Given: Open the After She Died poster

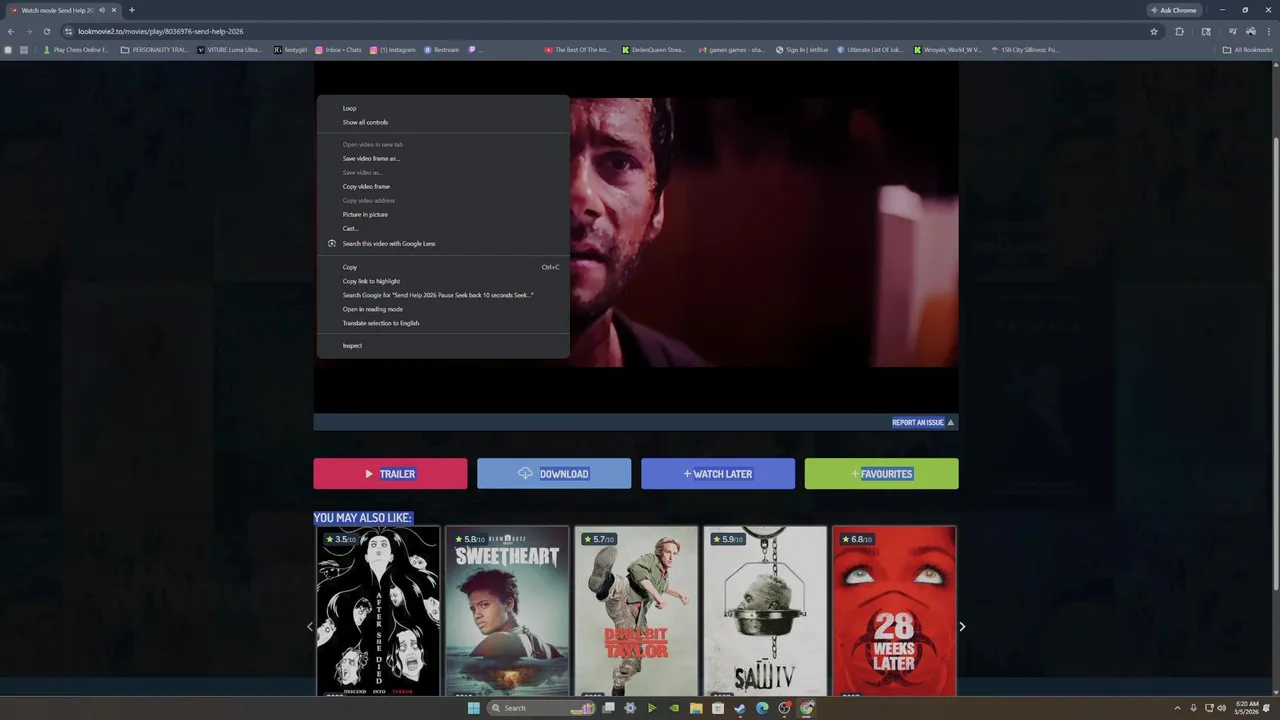Looking at the screenshot, I should click(x=378, y=611).
